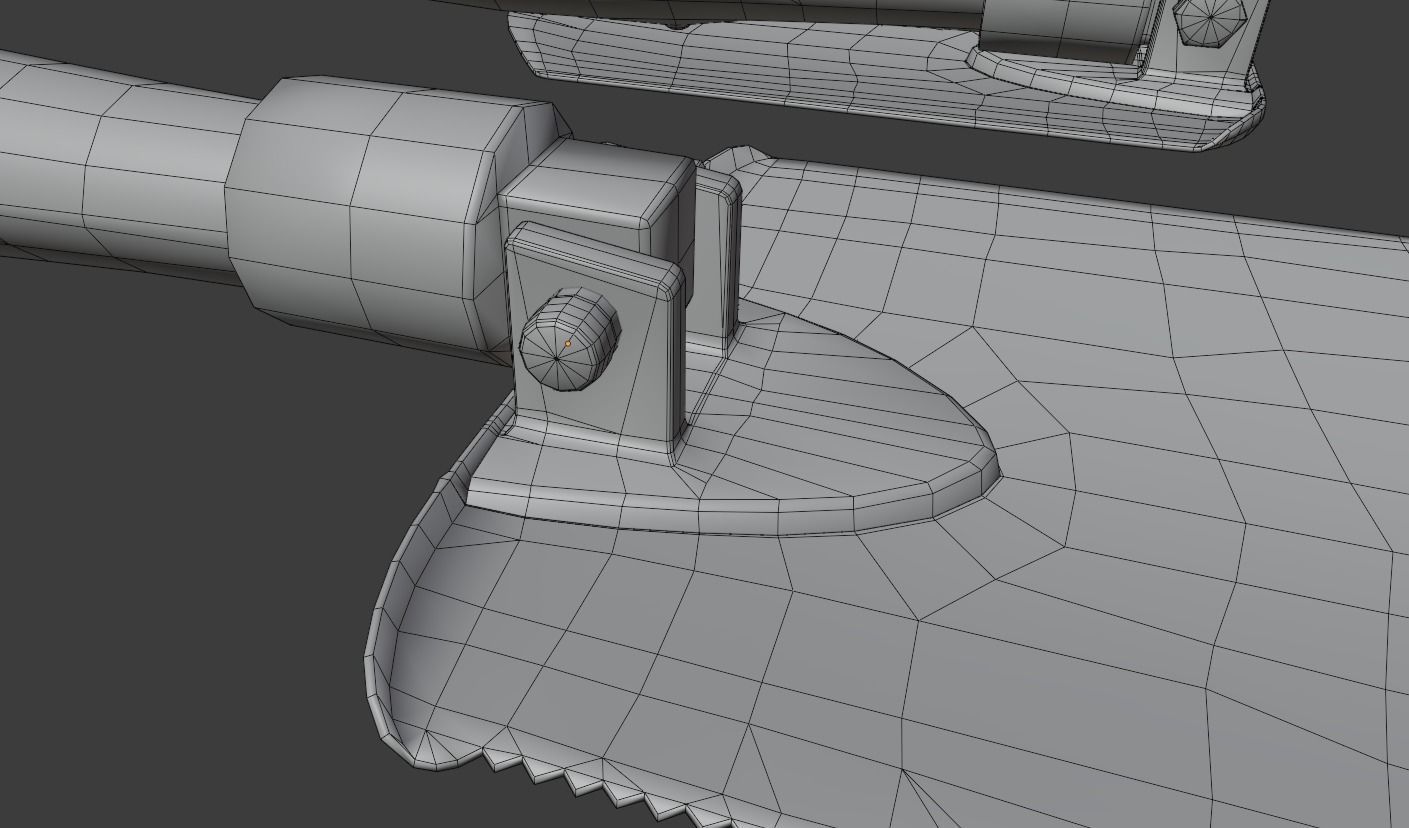Select the orange highlighted vertex on the bolt

coord(568,343)
